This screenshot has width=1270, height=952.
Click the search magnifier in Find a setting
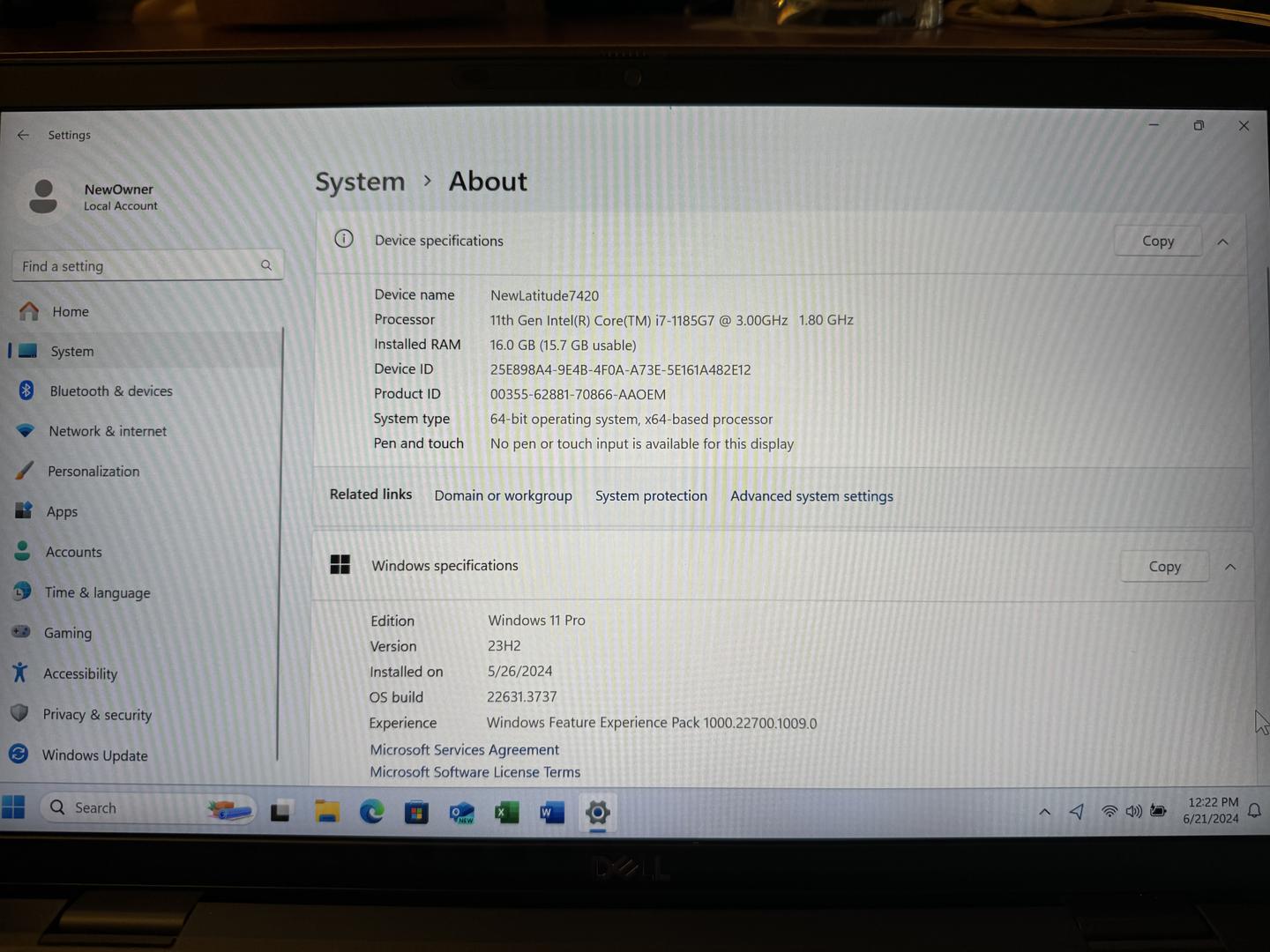click(x=265, y=265)
